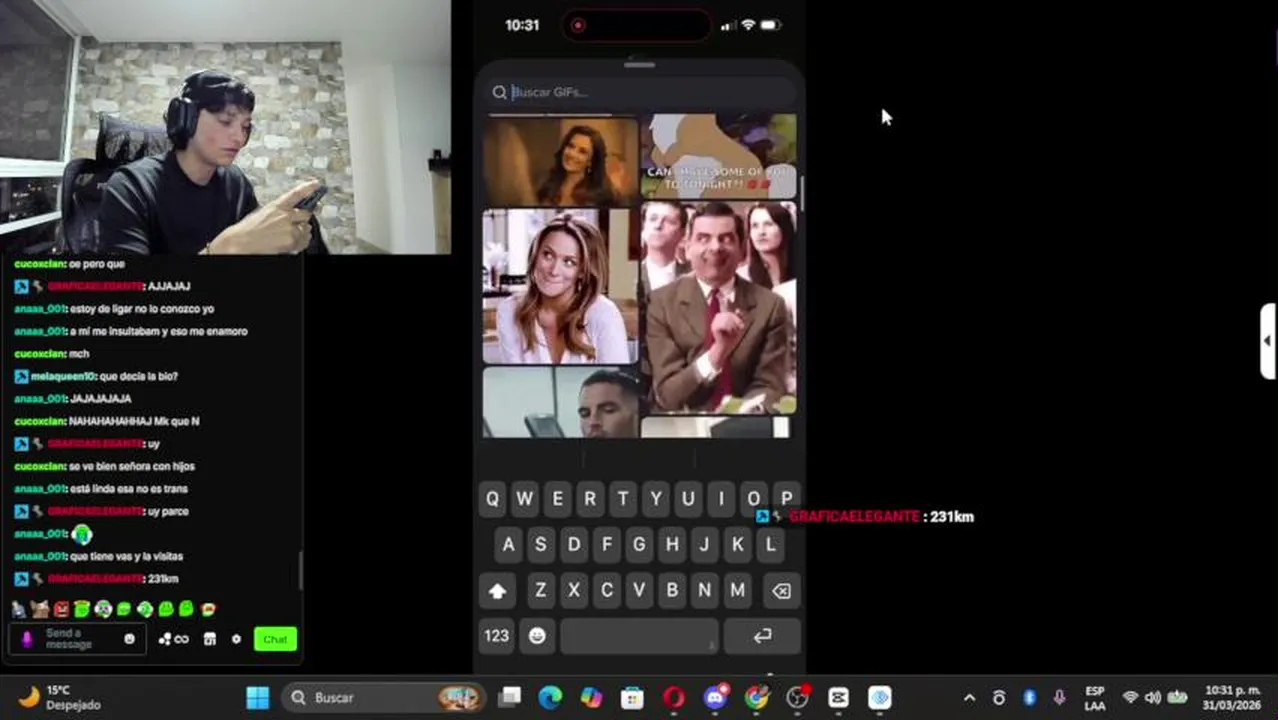Click the Bluetooth tray icon
Screen dimensions: 1278x720
click(1029, 698)
